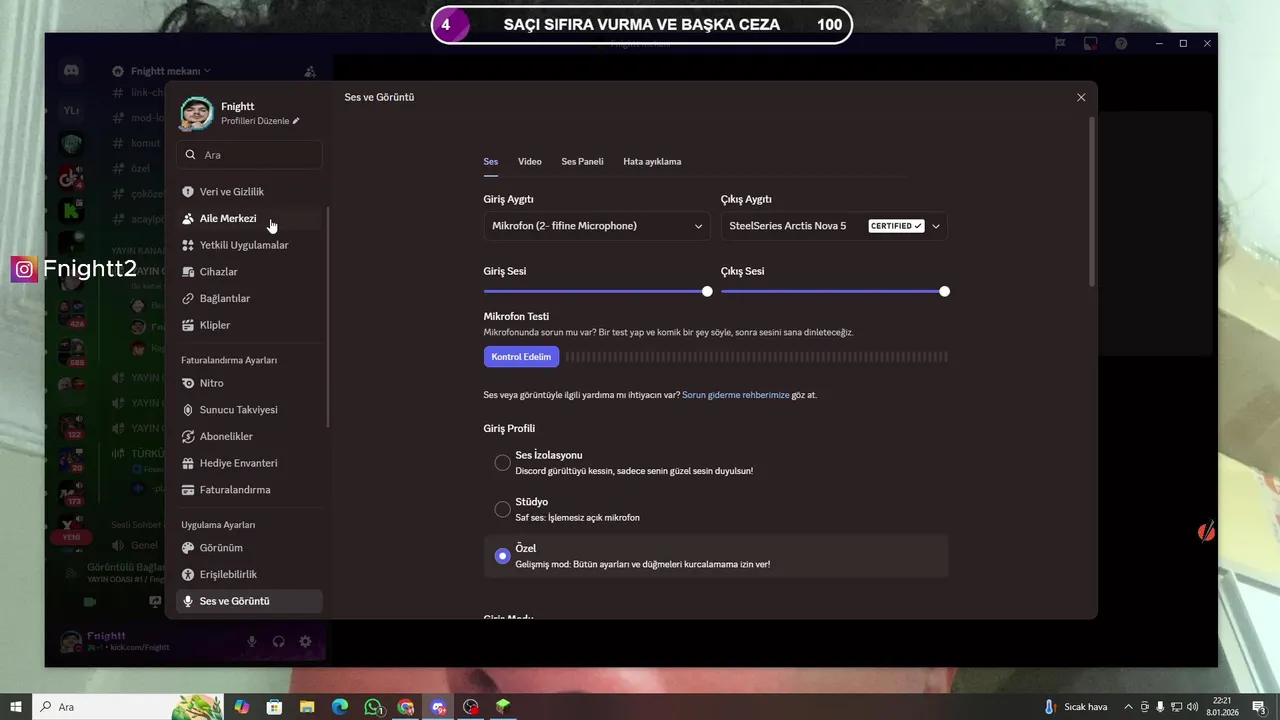Click the CERTIFIED badge on output device
The image size is (1280, 720).
point(896,226)
